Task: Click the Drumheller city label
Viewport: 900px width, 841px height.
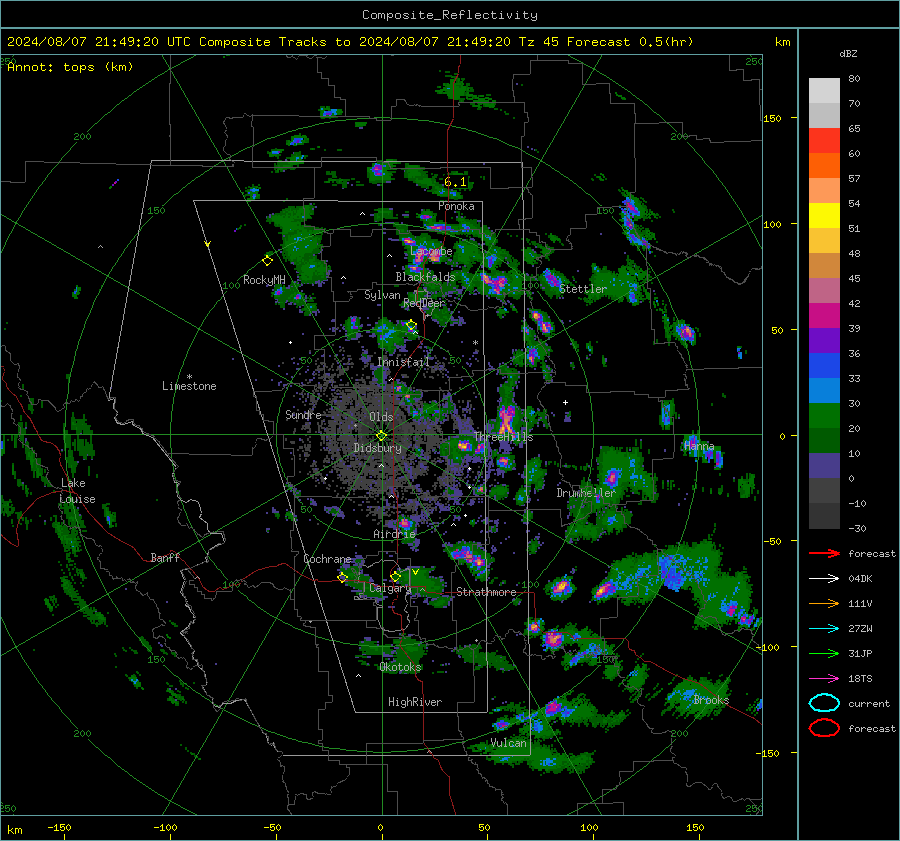Action: [586, 493]
